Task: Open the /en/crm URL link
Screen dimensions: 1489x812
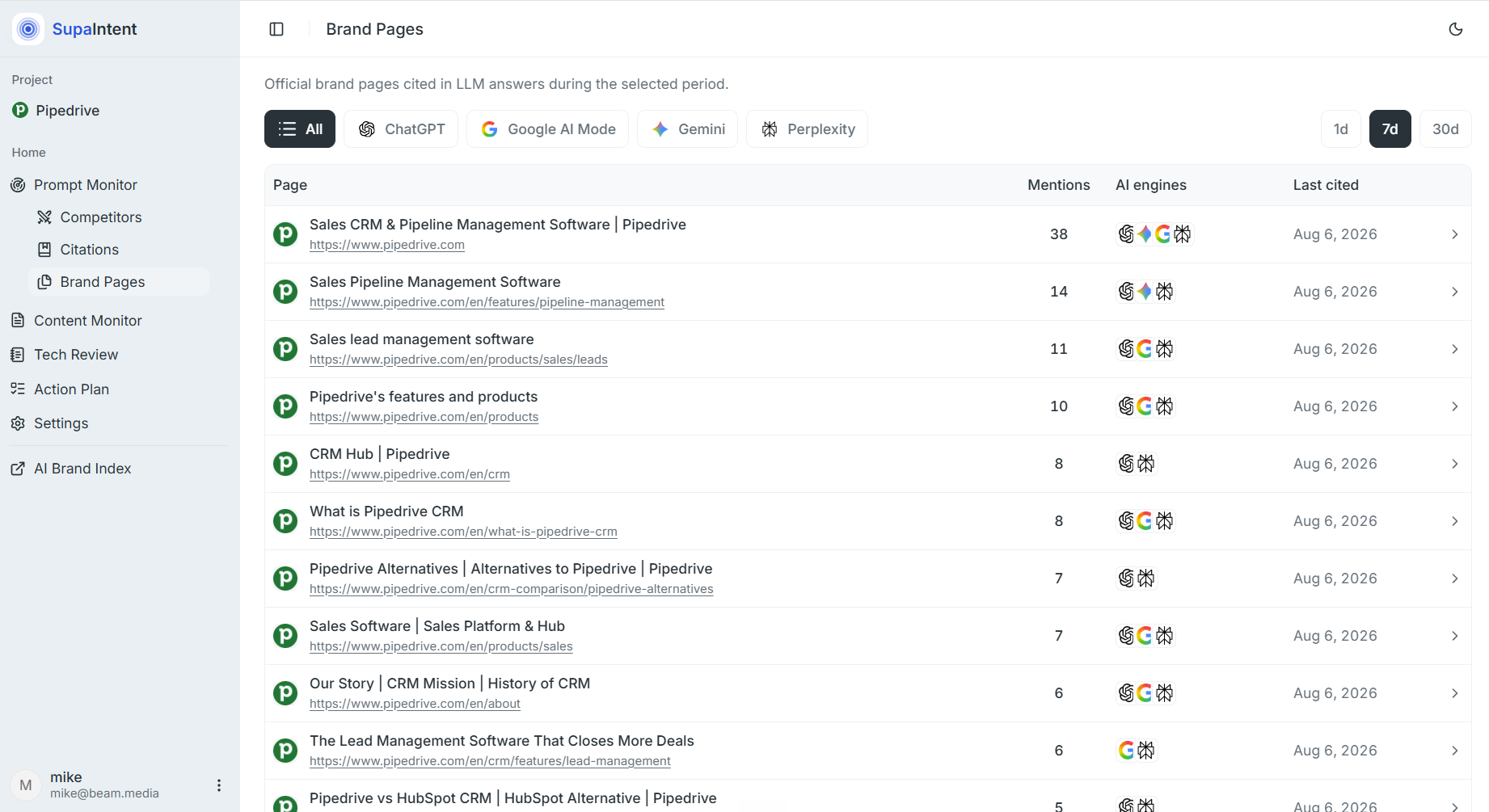Action: pos(410,474)
